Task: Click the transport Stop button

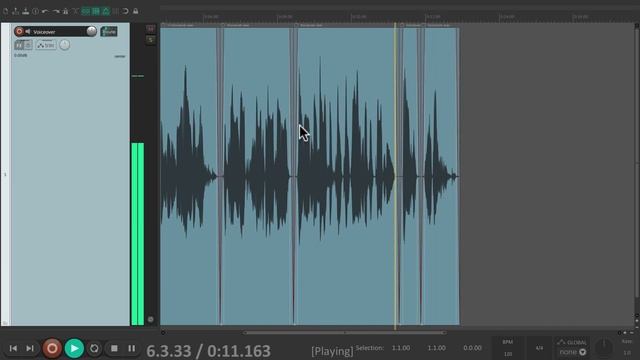Action: [x=114, y=348]
